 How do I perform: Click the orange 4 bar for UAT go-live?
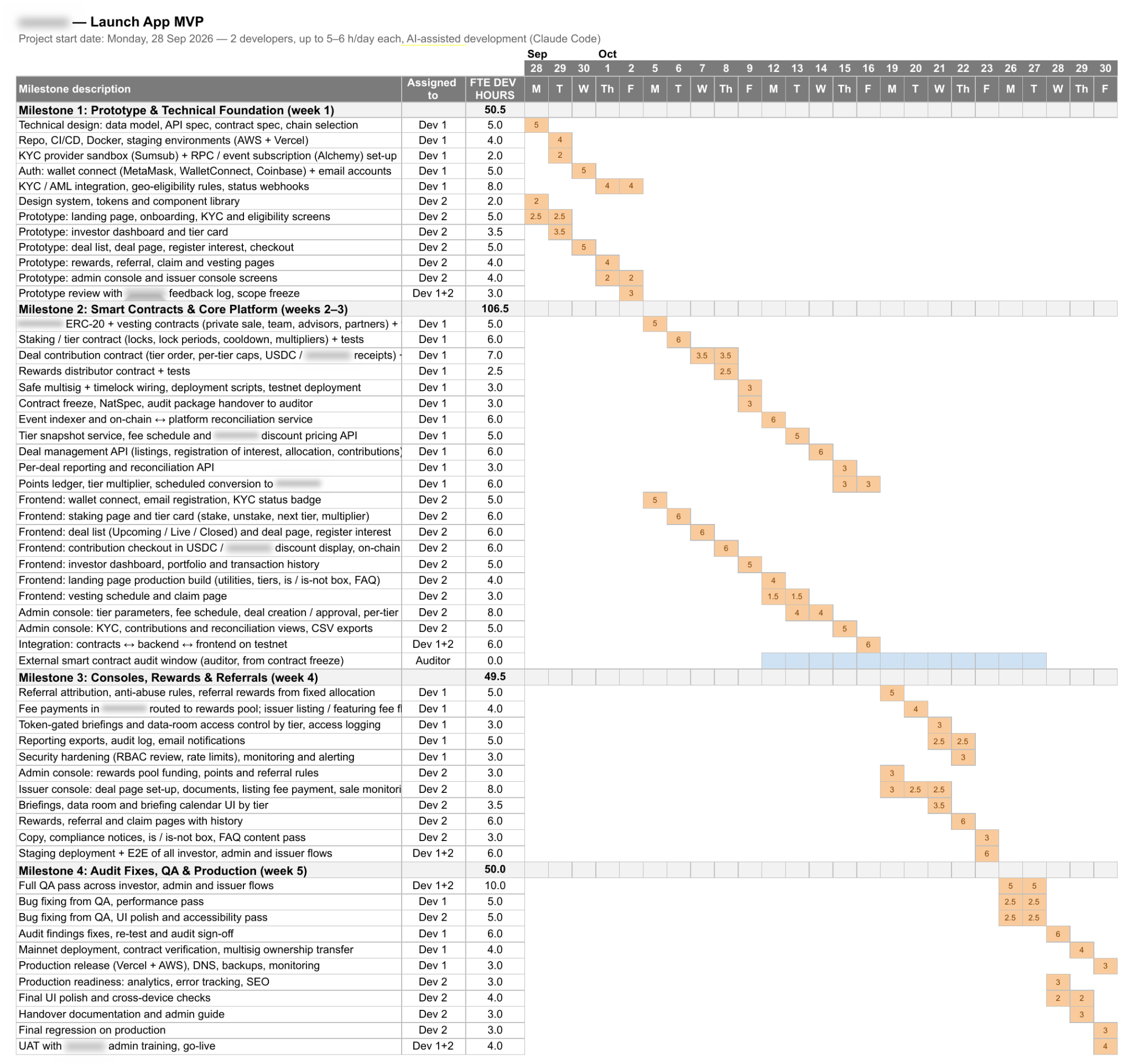pos(1105,1046)
